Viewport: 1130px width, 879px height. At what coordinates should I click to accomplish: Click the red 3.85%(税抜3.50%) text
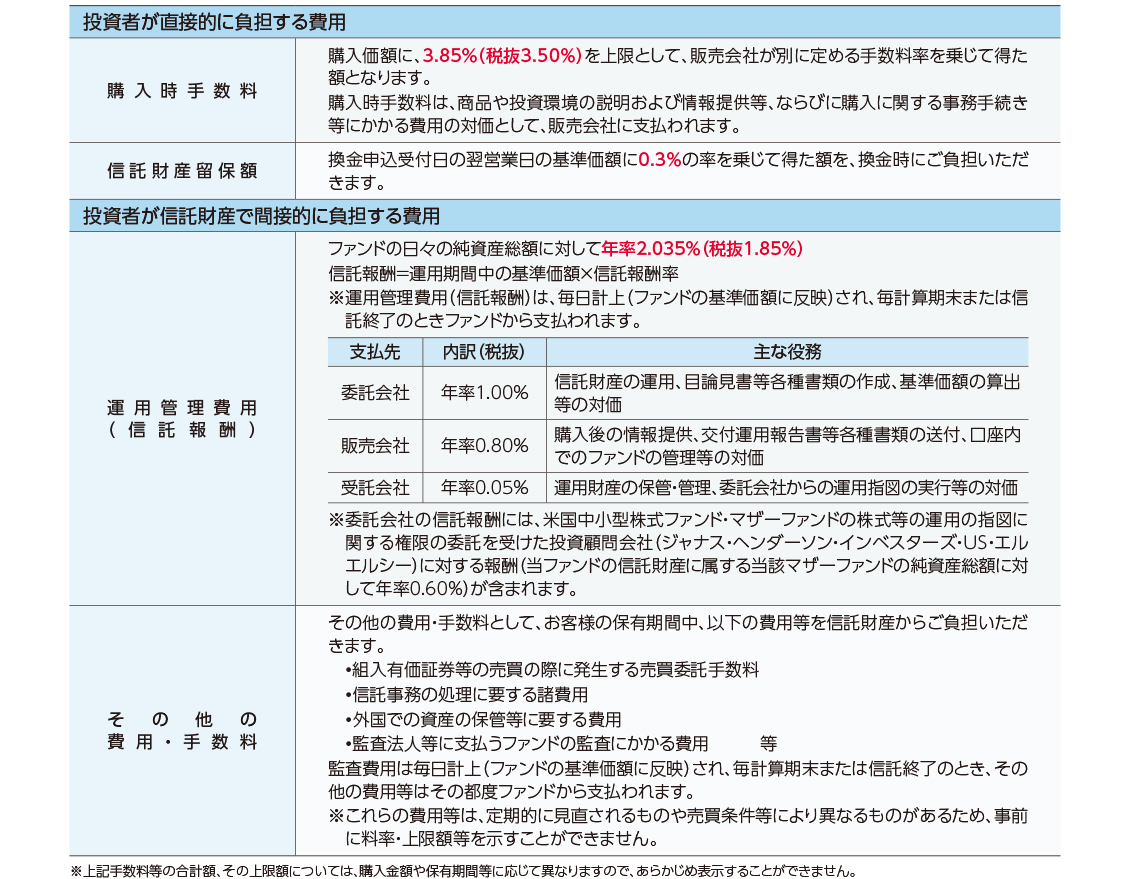[502, 56]
